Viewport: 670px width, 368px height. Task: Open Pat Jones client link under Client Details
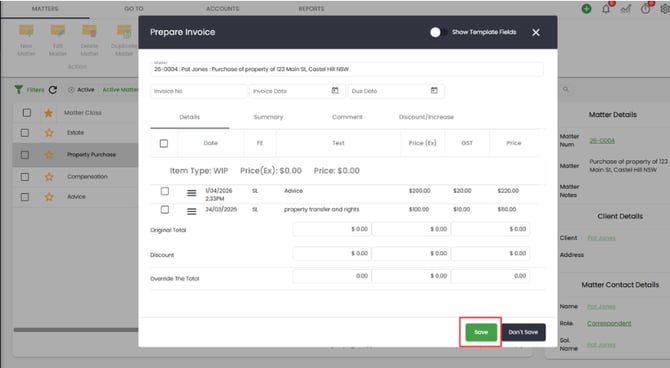601,238
